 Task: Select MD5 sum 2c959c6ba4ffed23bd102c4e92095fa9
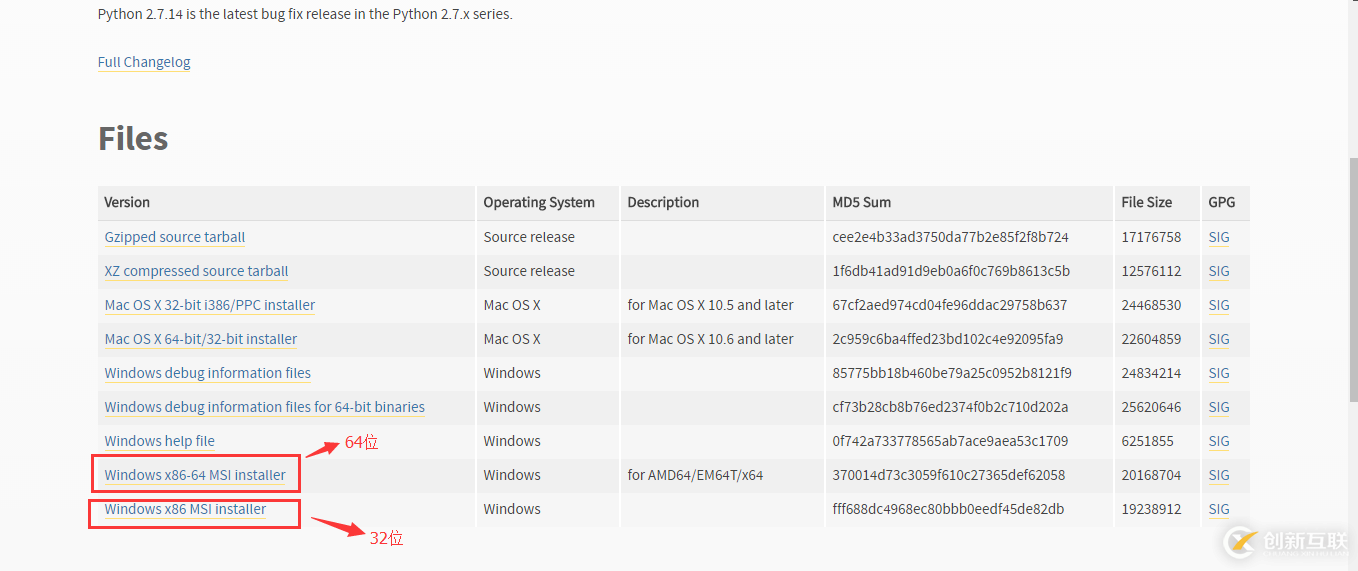pos(947,339)
